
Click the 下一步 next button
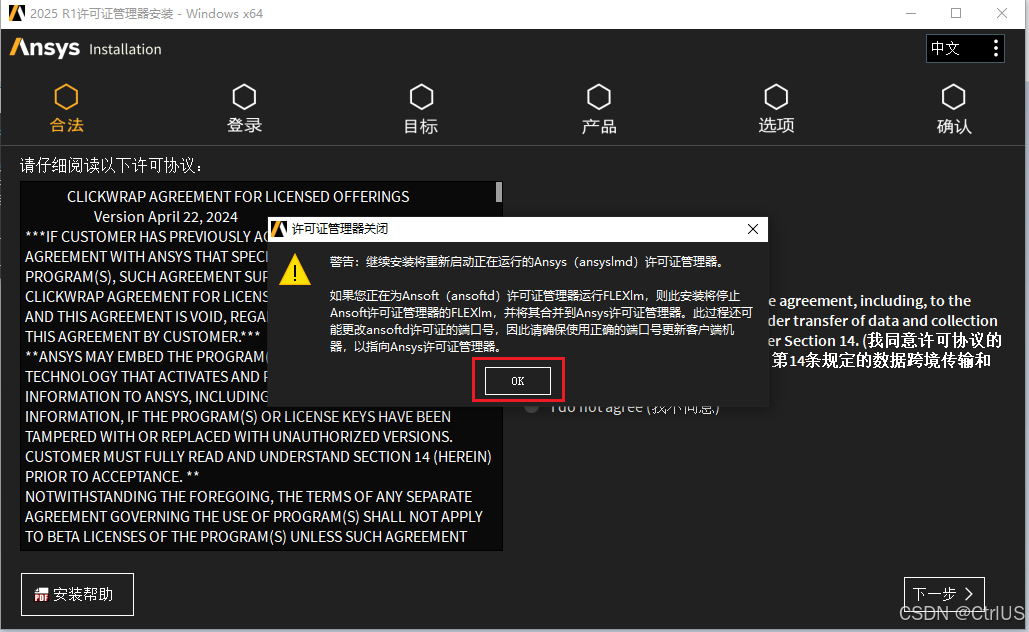(x=944, y=594)
